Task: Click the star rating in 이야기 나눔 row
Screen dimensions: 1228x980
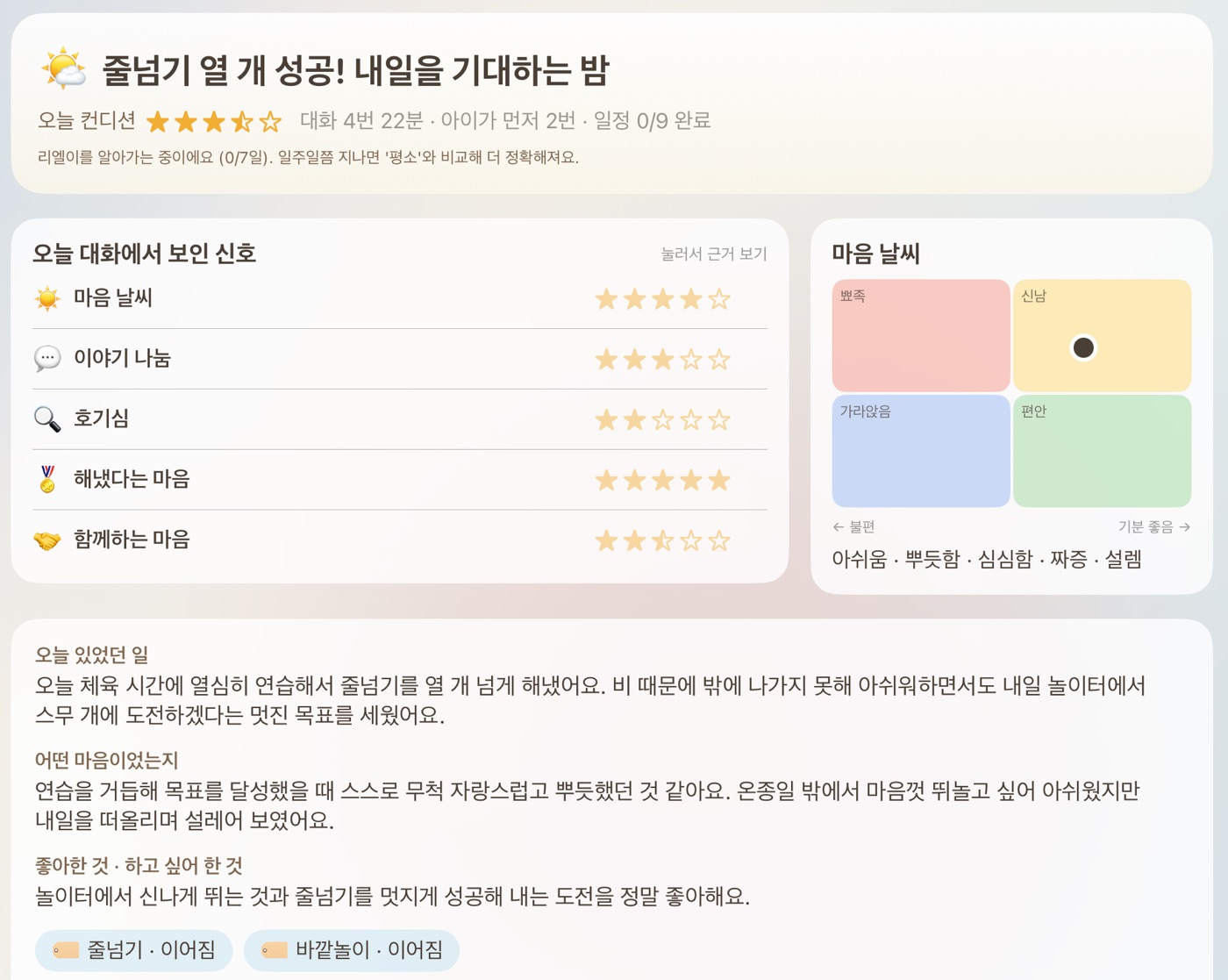Action: click(x=663, y=359)
